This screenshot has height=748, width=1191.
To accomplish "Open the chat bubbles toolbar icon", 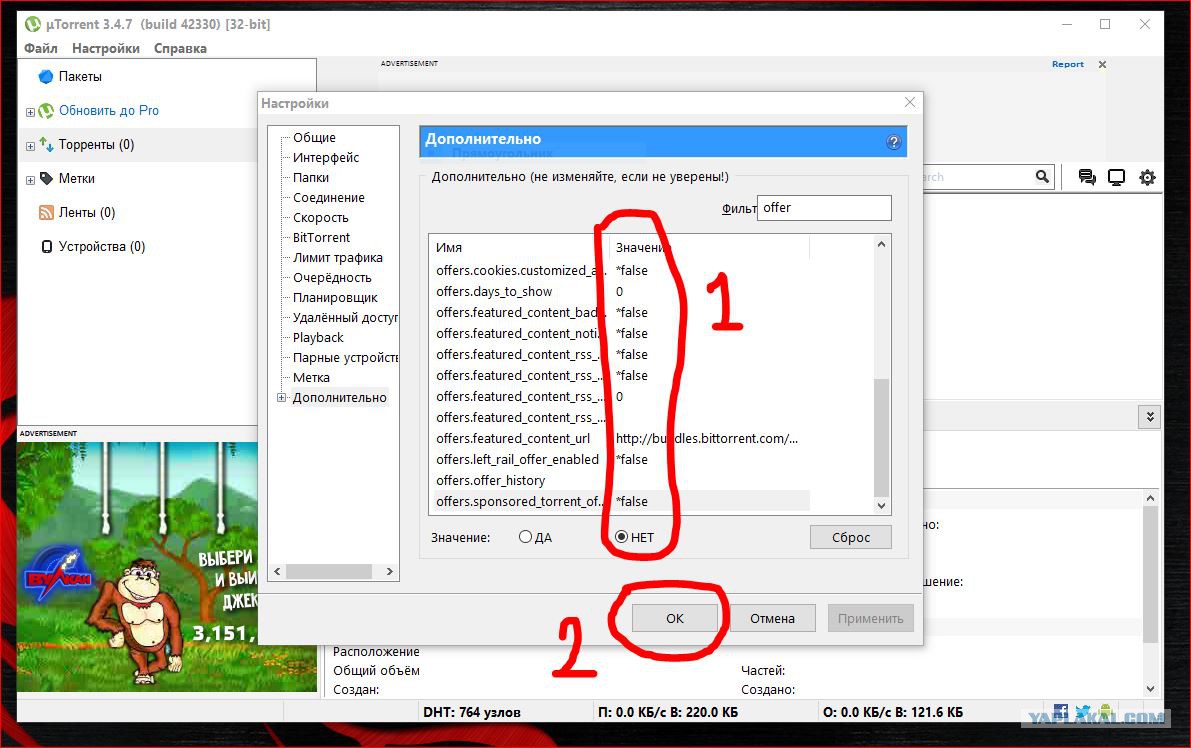I will coord(1087,177).
